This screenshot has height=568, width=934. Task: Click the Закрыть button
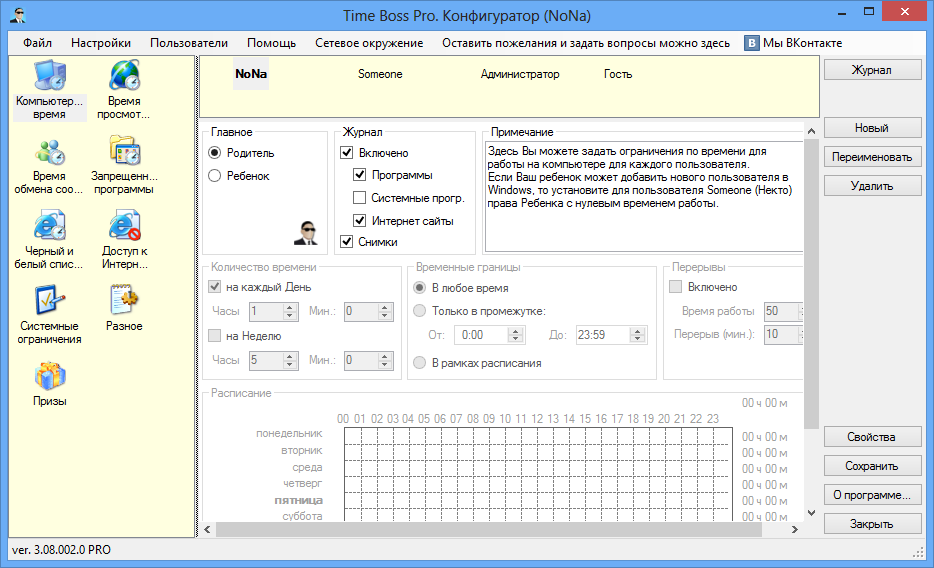tap(872, 524)
